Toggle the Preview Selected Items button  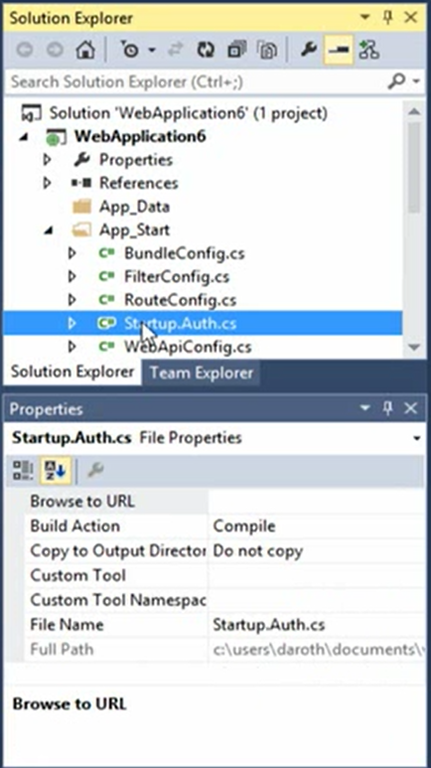pos(338,50)
